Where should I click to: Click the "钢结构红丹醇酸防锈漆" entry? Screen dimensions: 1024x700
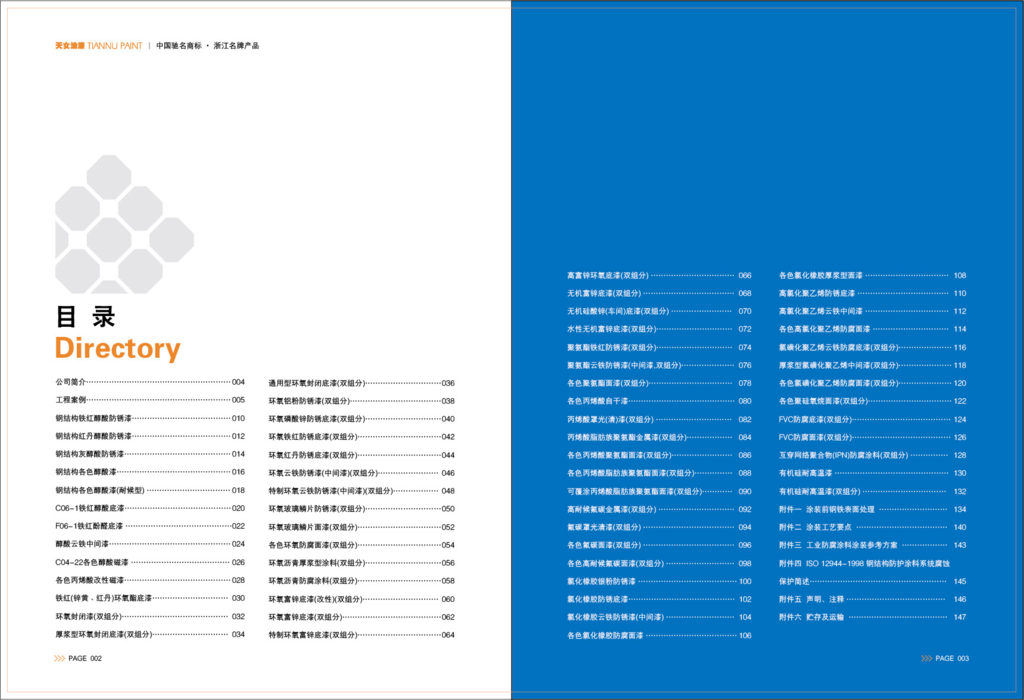pyautogui.click(x=150, y=436)
